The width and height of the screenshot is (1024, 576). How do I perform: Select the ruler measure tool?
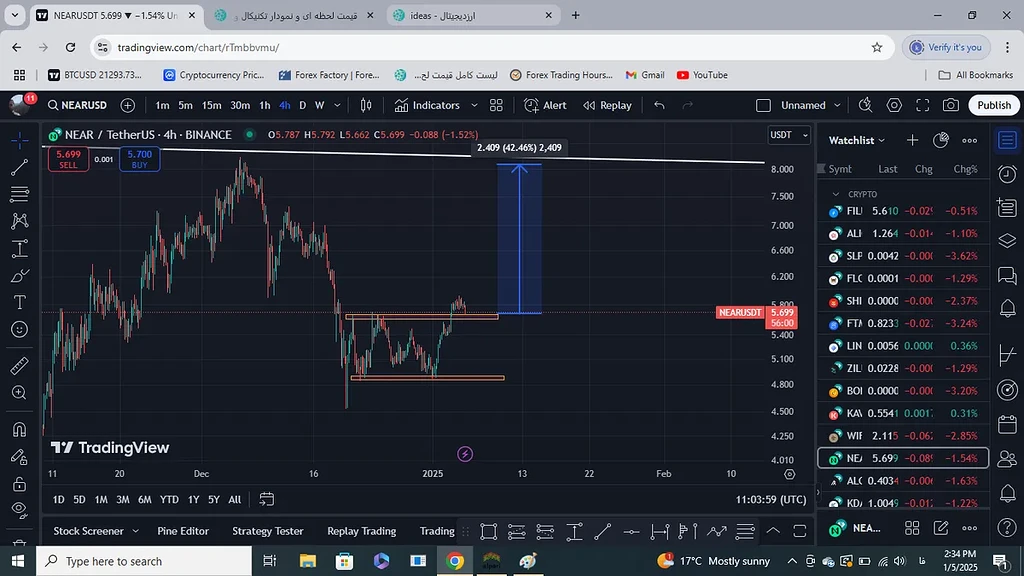(x=20, y=366)
